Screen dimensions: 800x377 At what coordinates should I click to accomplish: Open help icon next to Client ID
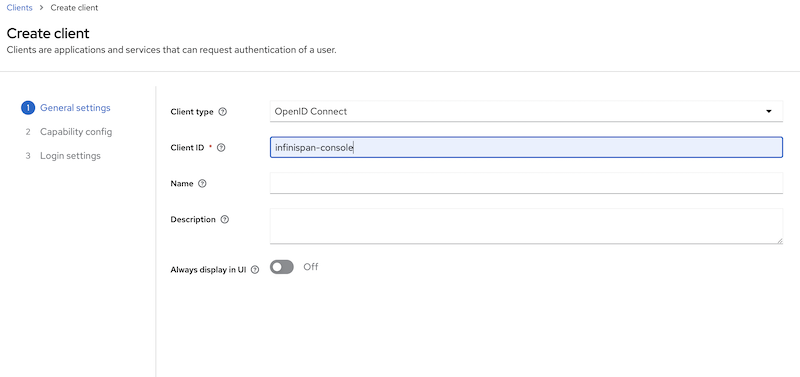(x=221, y=147)
